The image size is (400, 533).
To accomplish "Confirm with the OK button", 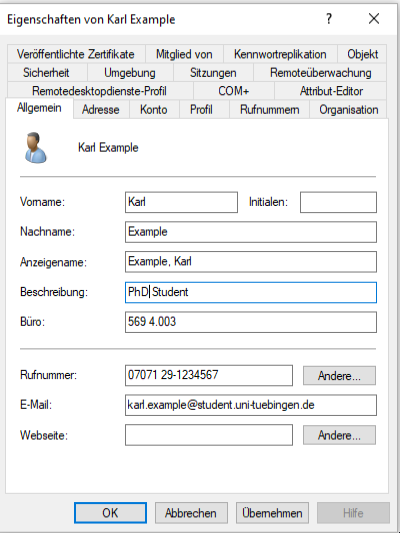I will [x=110, y=513].
